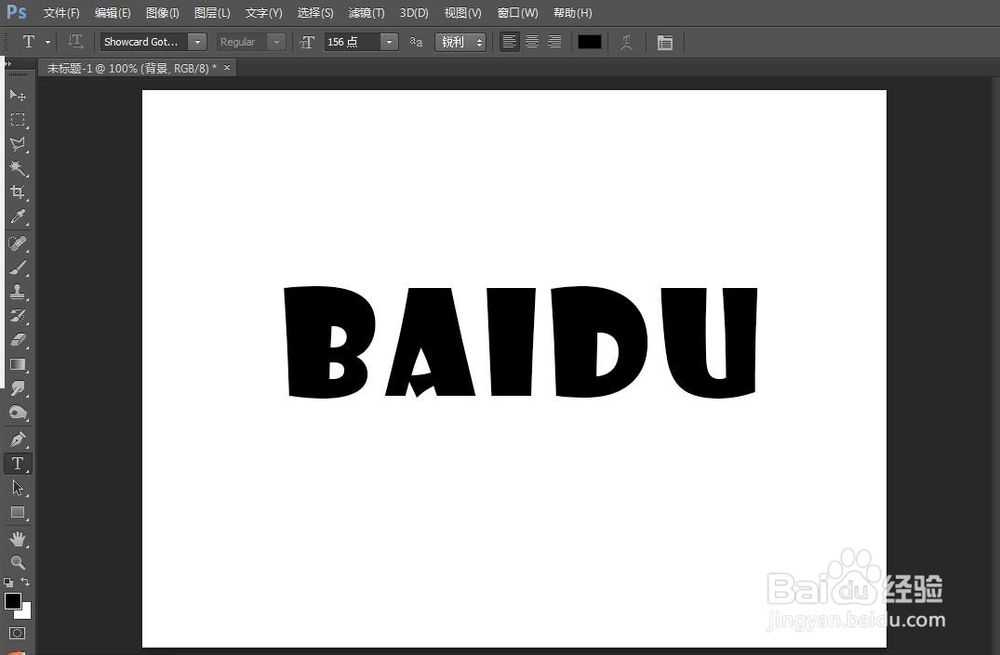Toggle text orientation button
Viewport: 1000px width, 655px height.
(x=75, y=42)
